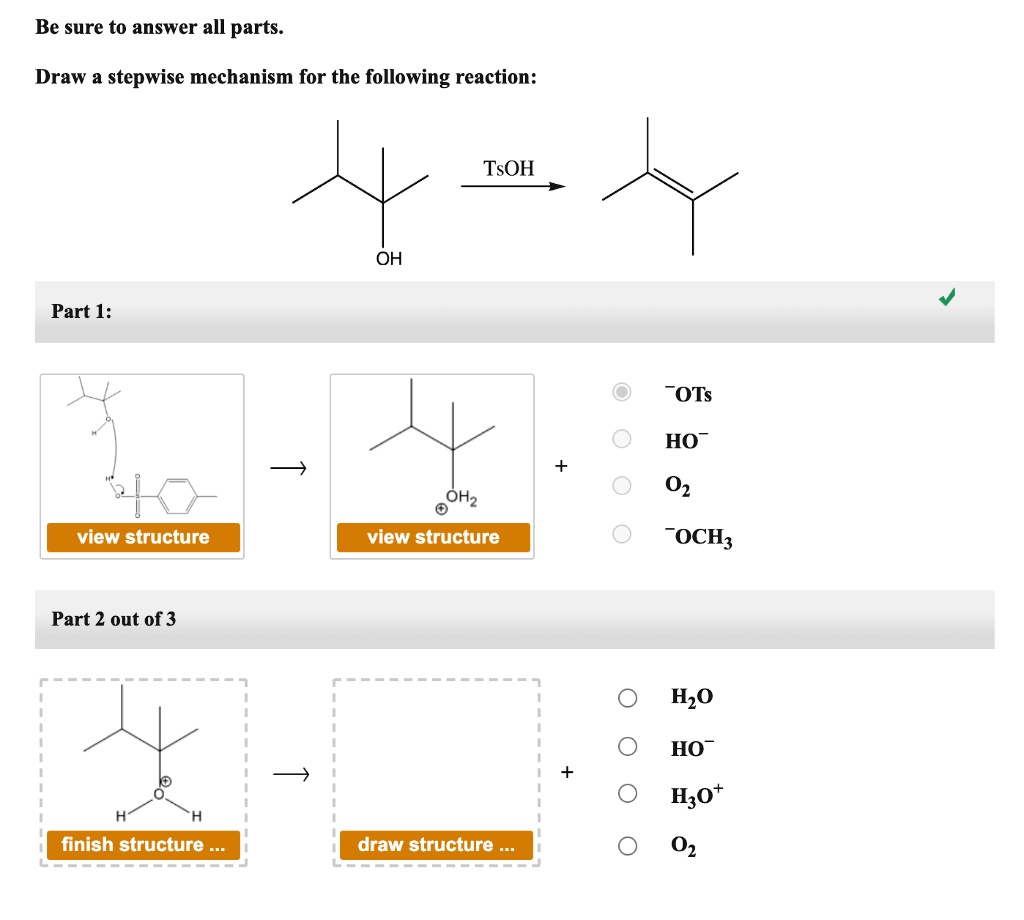The image size is (1024, 920).
Task: Click the view structure button under the mechanism drawing
Action: pyautogui.click(x=141, y=537)
